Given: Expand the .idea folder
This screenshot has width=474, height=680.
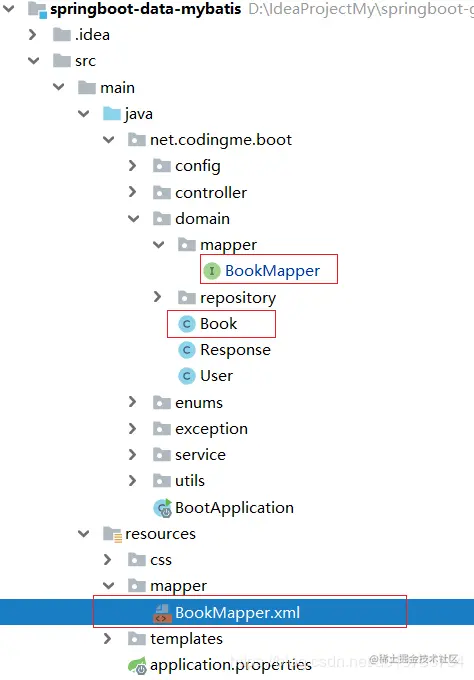Looking at the screenshot, I should [33, 35].
